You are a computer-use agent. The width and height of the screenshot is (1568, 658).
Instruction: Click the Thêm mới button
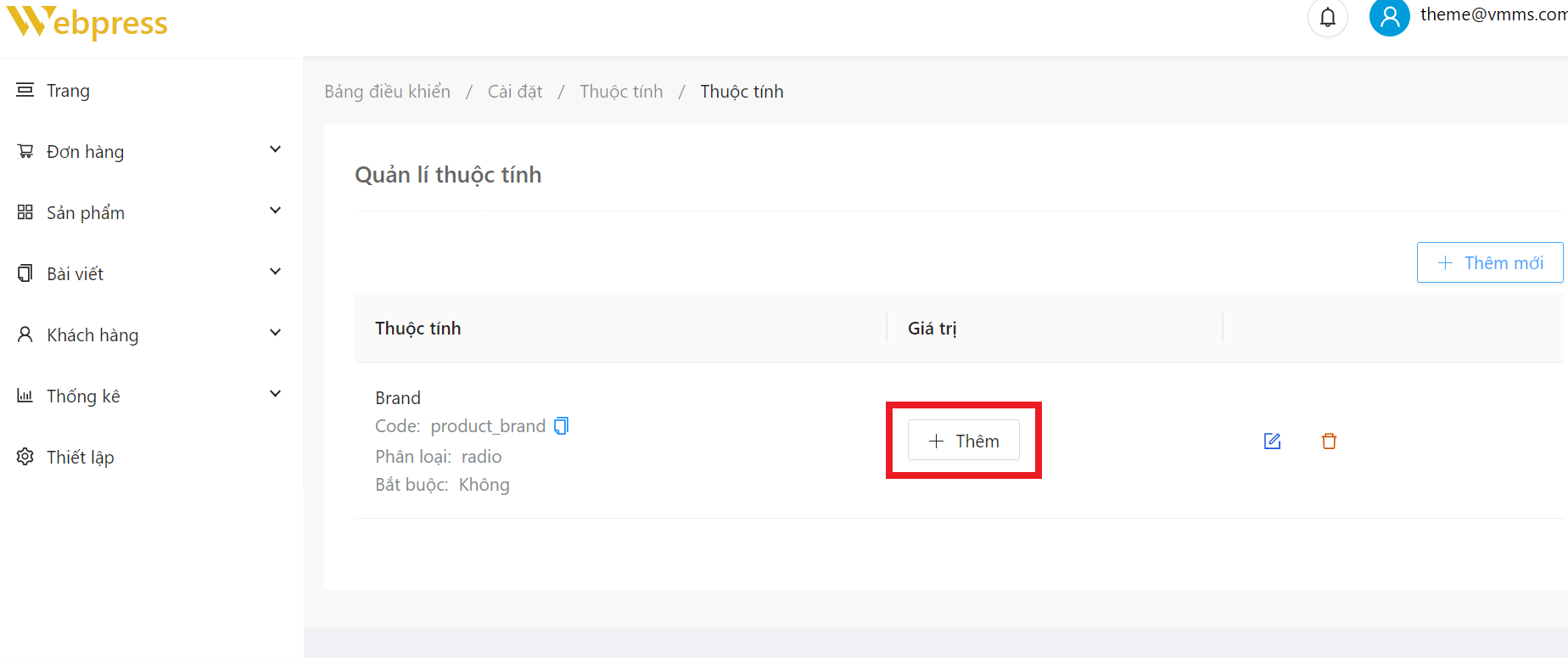1490,262
